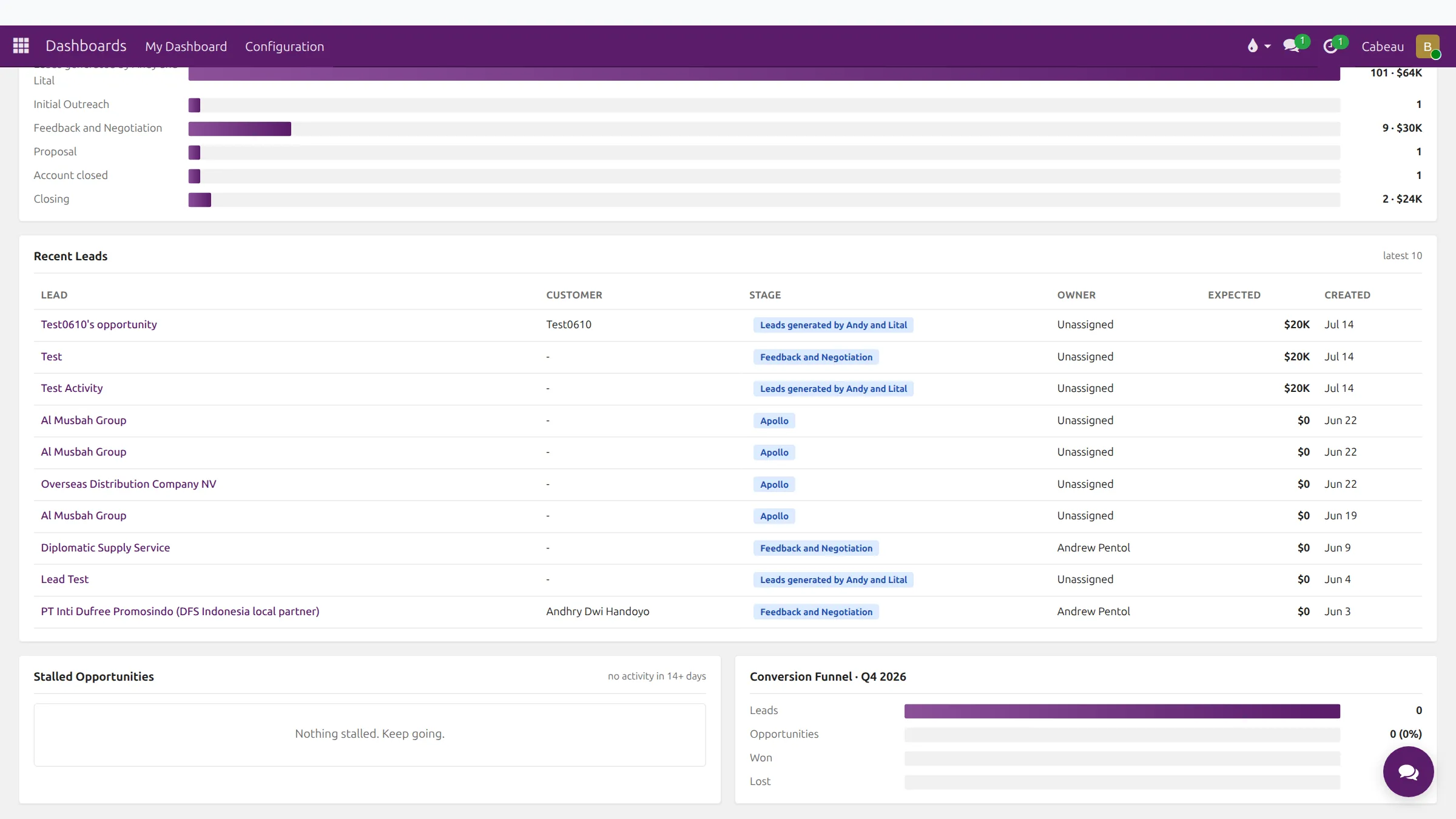The height and width of the screenshot is (819, 1456).
Task: Click the Closing stage pipeline bar
Action: coord(200,200)
